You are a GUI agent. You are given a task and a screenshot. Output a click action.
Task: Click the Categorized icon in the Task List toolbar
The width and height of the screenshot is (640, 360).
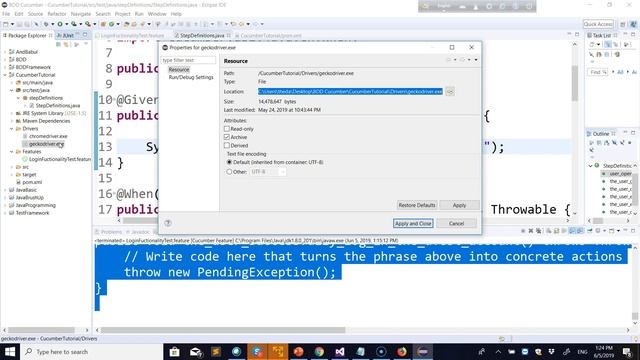(608, 44)
